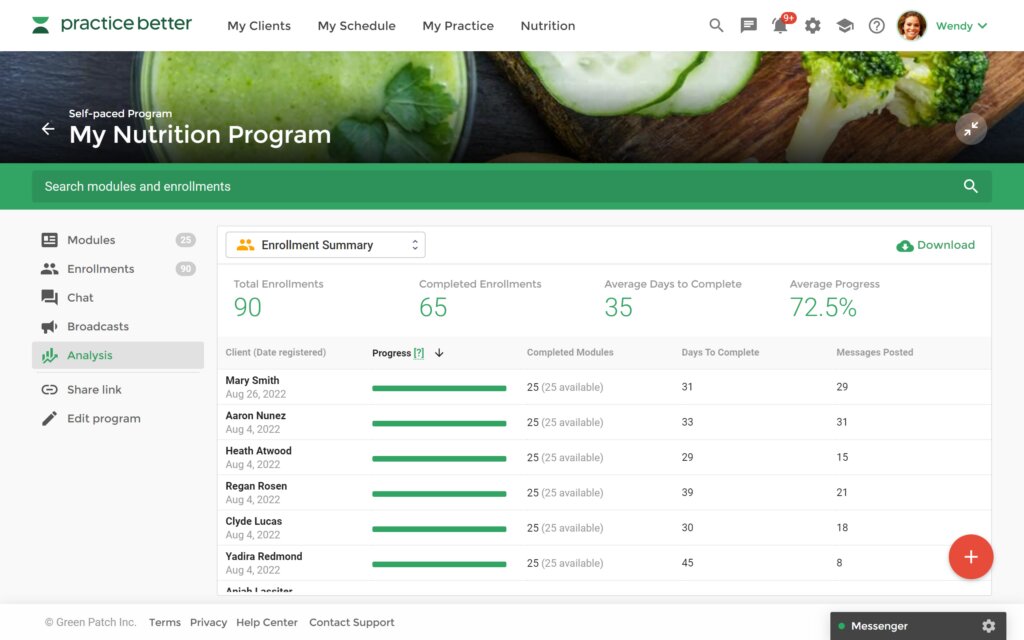Click the back arrow beside My Nutrition Program

pyautogui.click(x=48, y=129)
